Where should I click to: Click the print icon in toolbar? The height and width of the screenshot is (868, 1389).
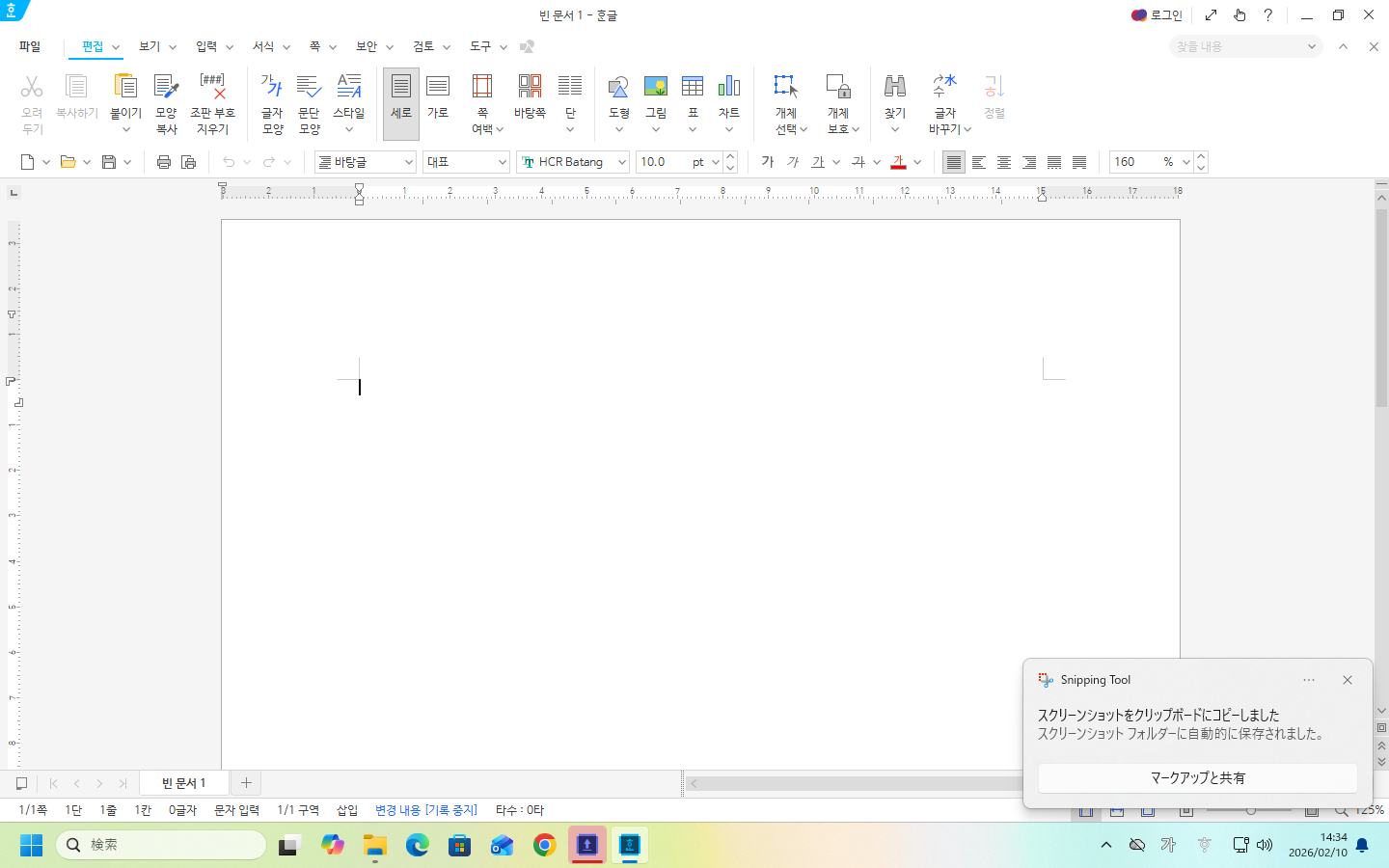pos(164,162)
